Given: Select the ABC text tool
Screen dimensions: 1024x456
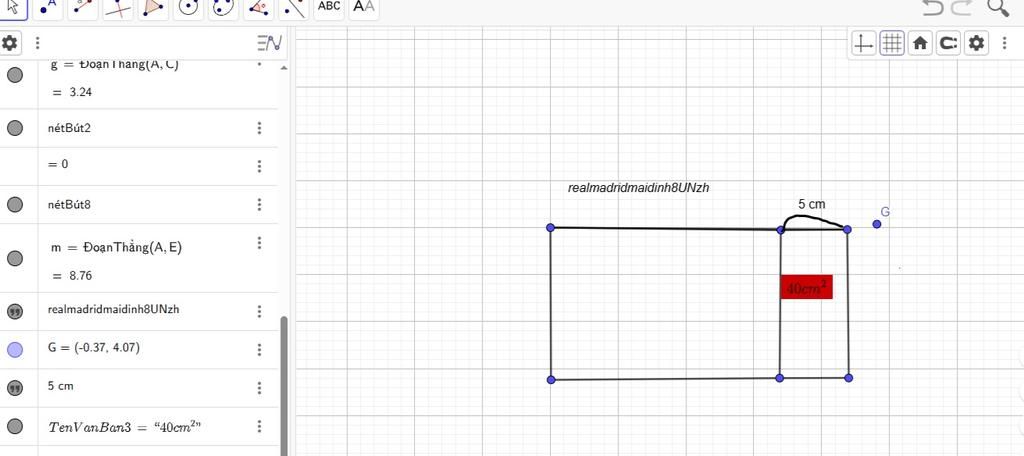Looking at the screenshot, I should [x=329, y=7].
